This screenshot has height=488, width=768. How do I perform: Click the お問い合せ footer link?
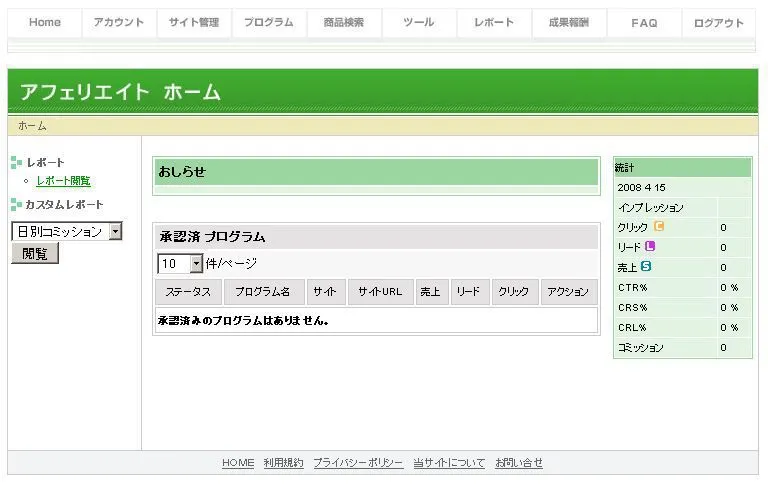click(x=519, y=463)
